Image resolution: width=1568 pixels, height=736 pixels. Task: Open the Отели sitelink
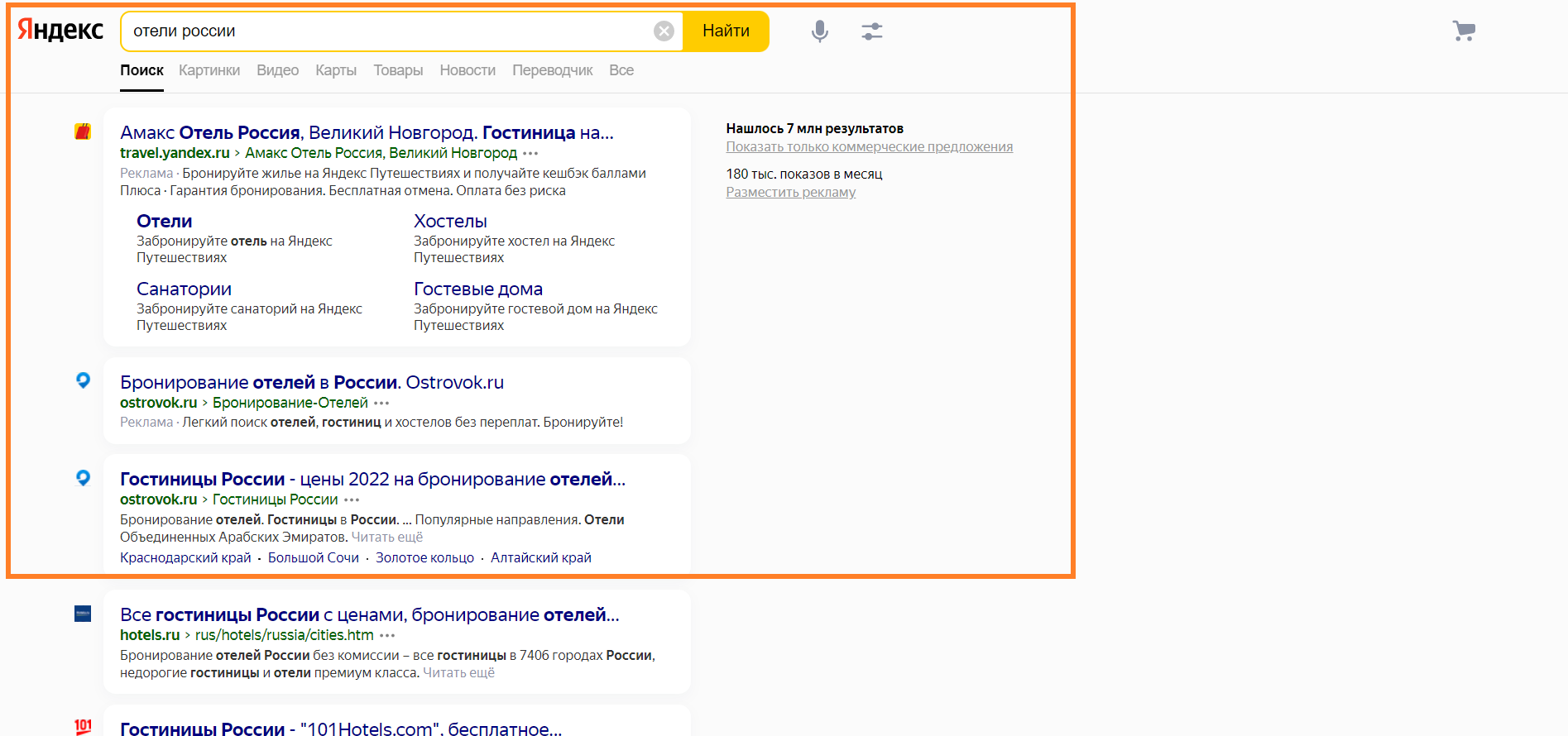tap(164, 221)
